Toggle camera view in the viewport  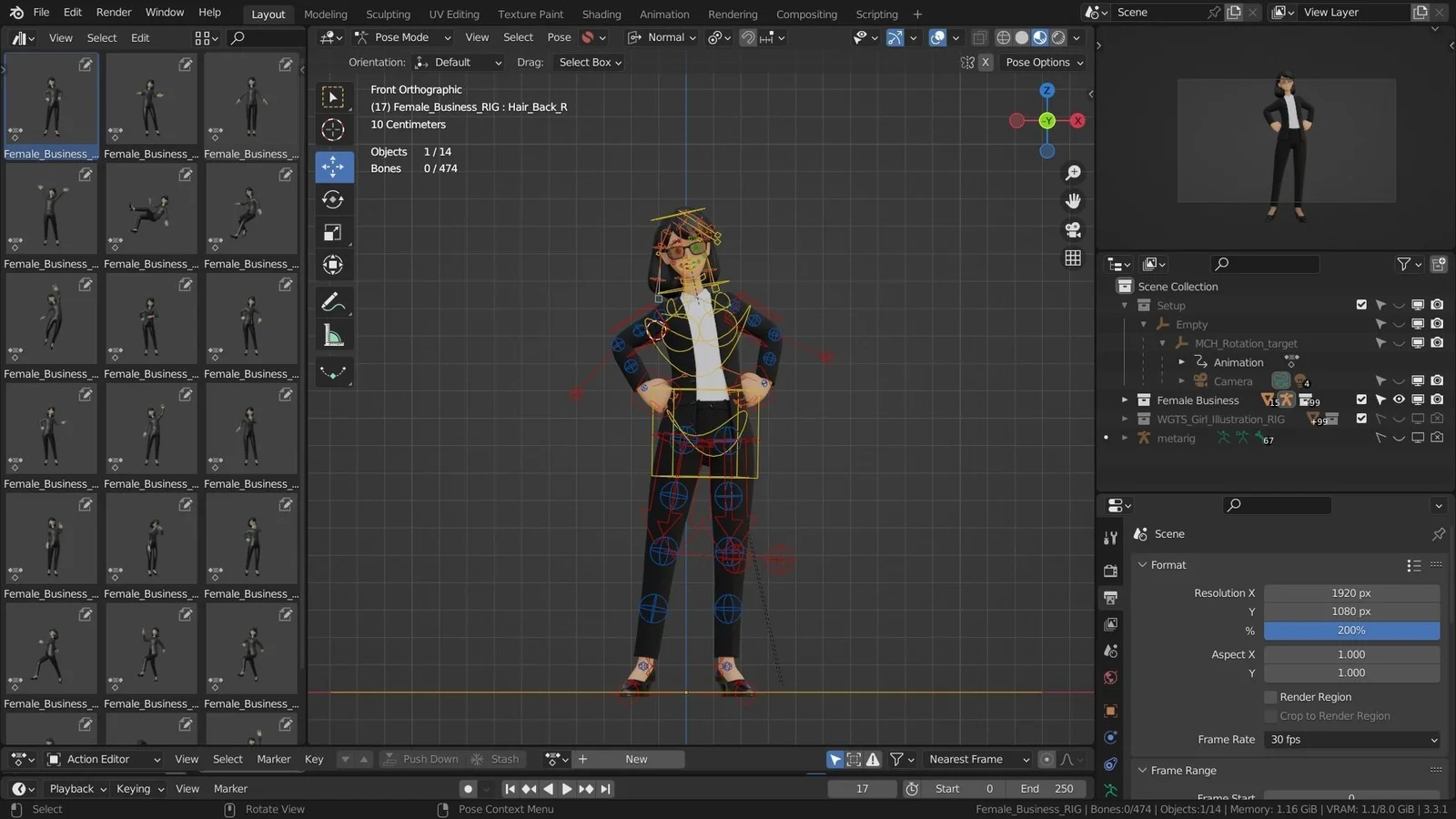point(1073,229)
